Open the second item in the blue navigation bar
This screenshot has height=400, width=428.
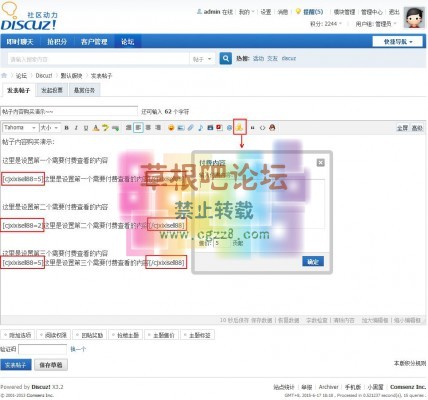click(57, 42)
